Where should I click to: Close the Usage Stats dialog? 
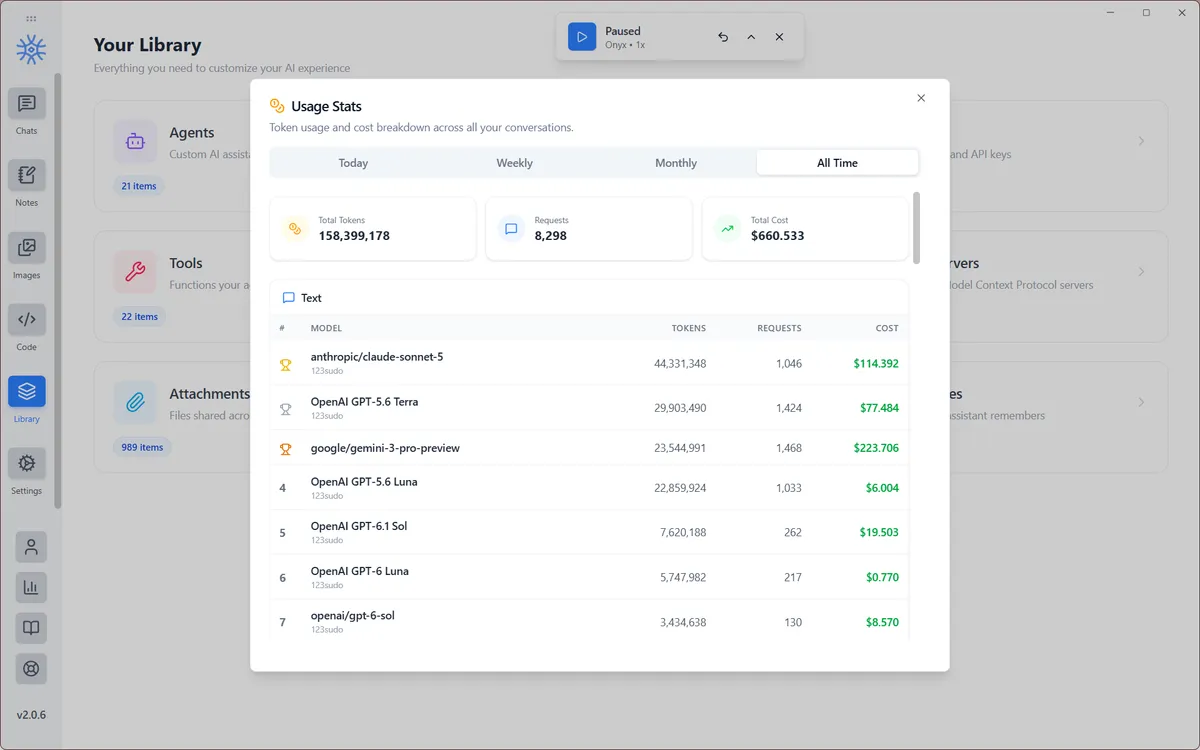(921, 98)
